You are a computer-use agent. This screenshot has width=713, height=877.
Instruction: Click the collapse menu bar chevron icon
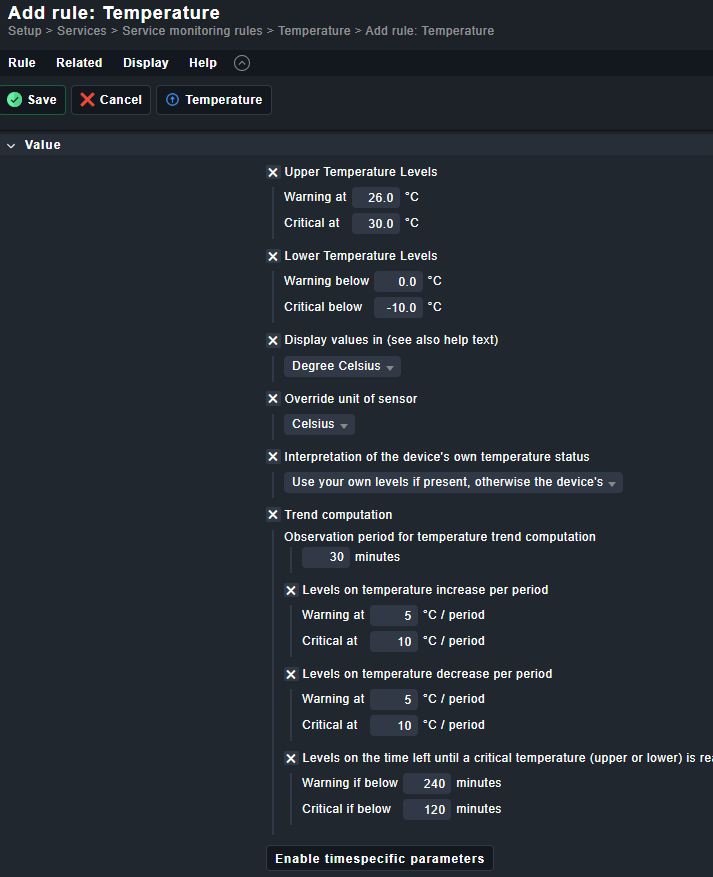[x=242, y=63]
